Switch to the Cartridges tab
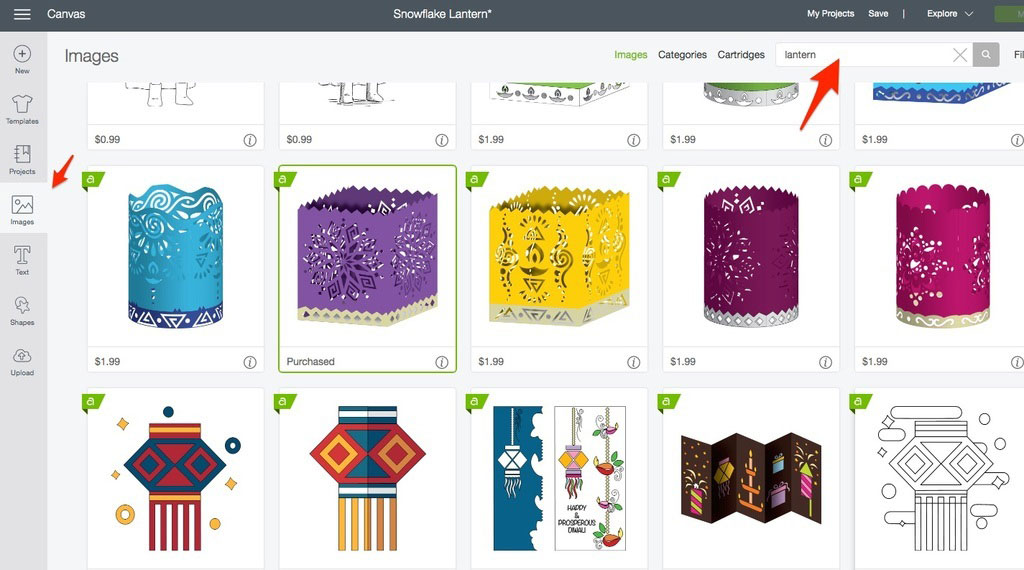This screenshot has height=570, width=1024. pos(741,55)
